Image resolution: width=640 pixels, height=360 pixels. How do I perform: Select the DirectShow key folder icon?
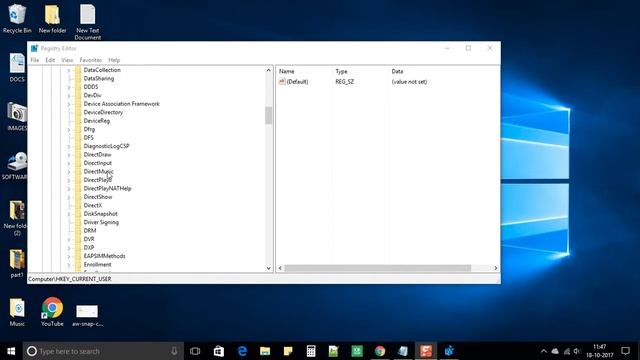(x=78, y=197)
